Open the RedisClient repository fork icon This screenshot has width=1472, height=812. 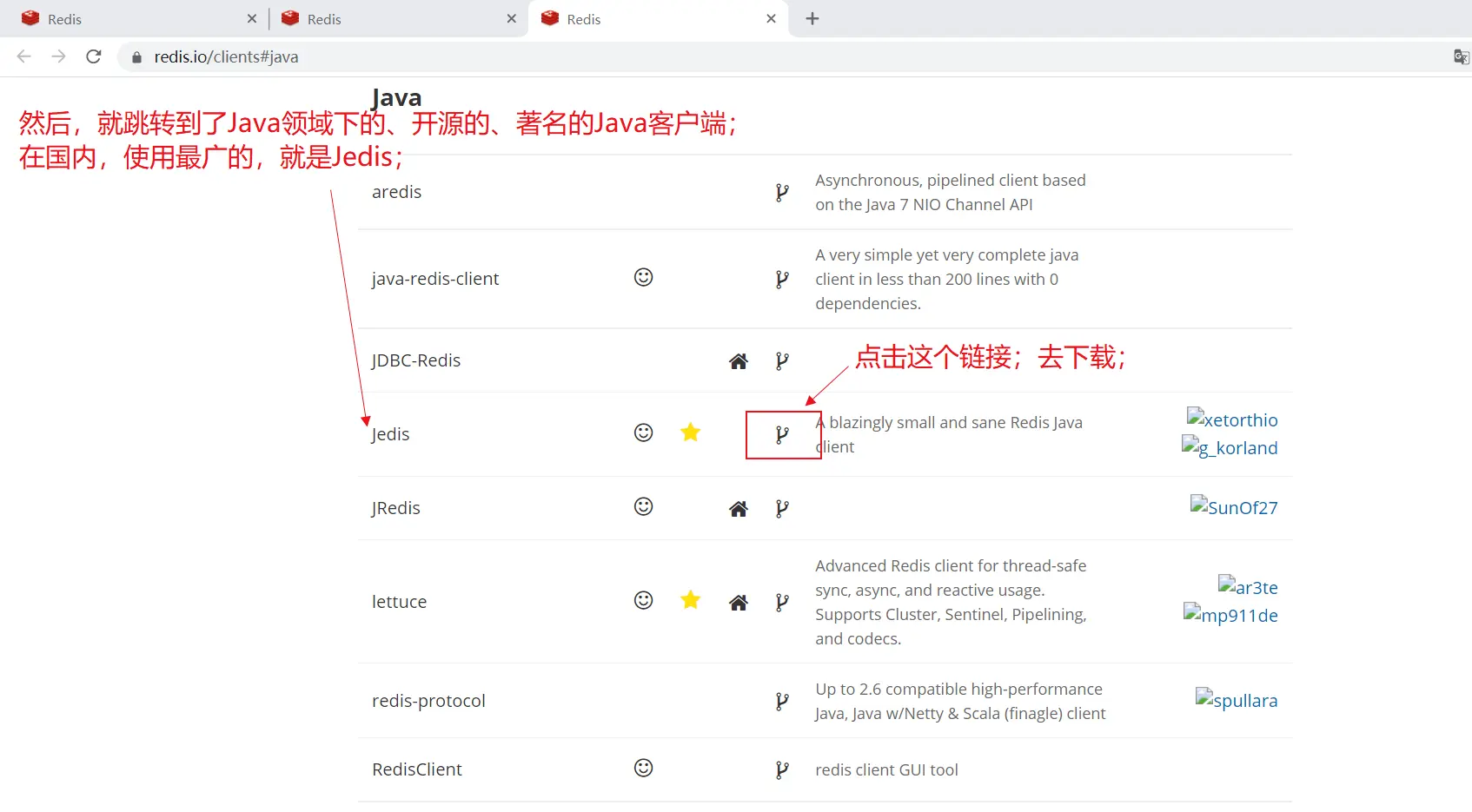(x=782, y=769)
